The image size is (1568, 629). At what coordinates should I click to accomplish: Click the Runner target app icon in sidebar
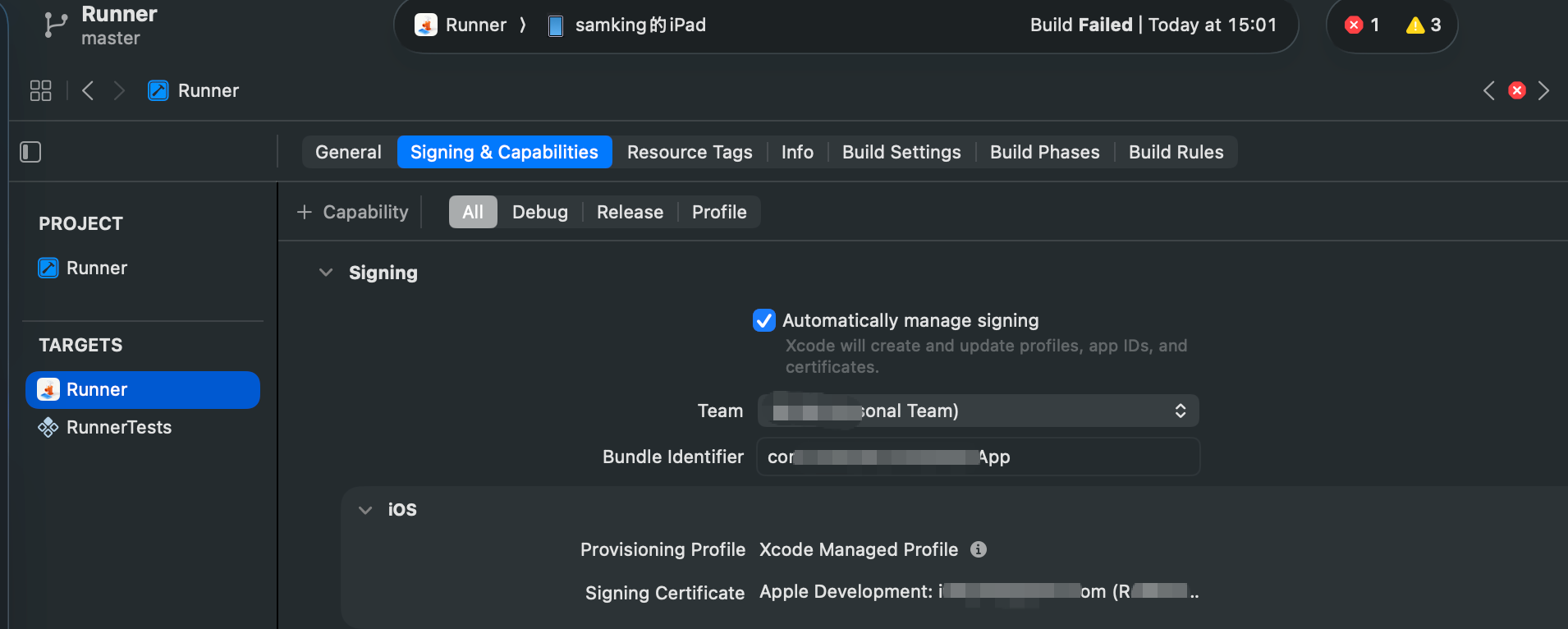(x=48, y=389)
